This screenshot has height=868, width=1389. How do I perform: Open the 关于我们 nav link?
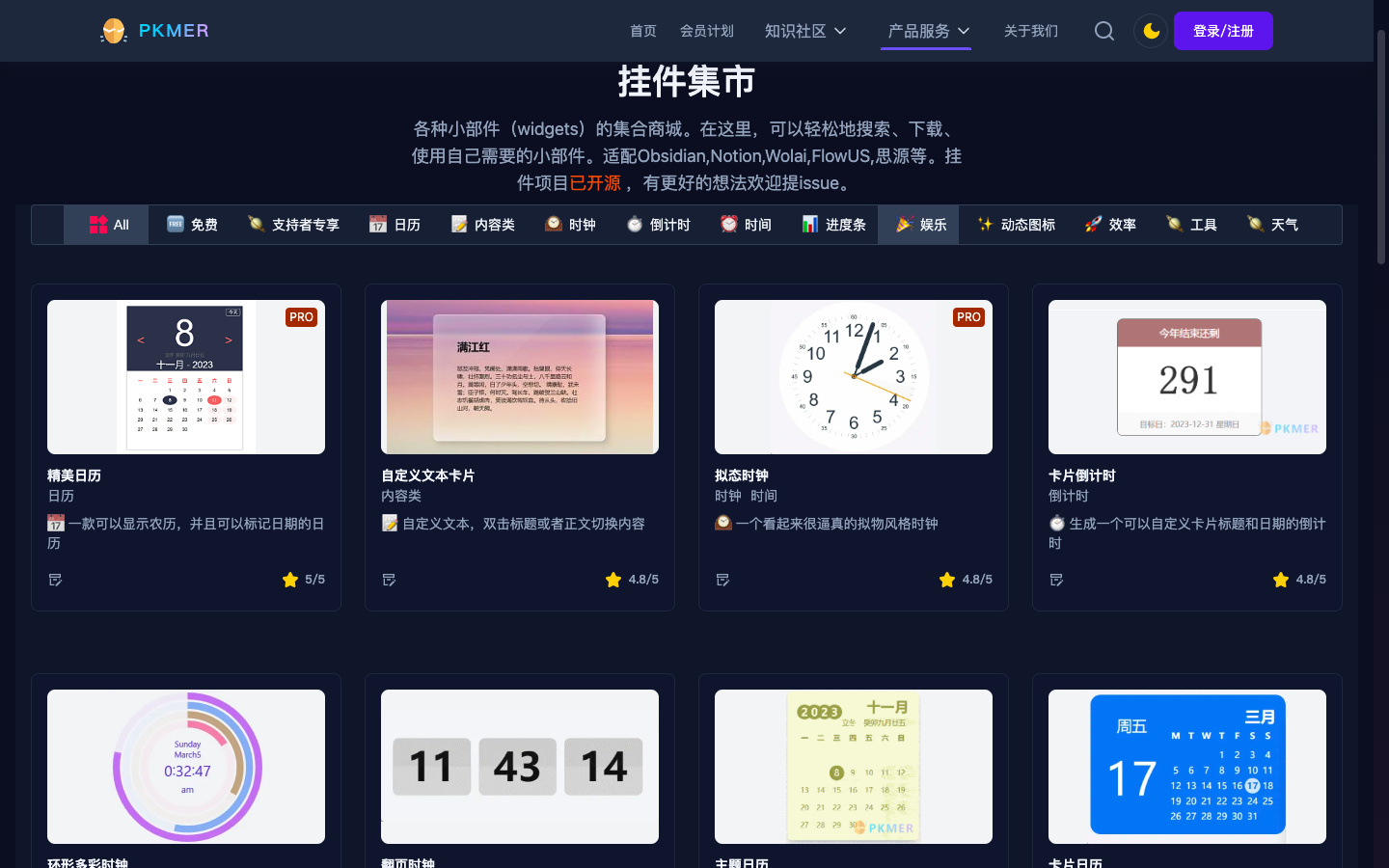point(1031,31)
